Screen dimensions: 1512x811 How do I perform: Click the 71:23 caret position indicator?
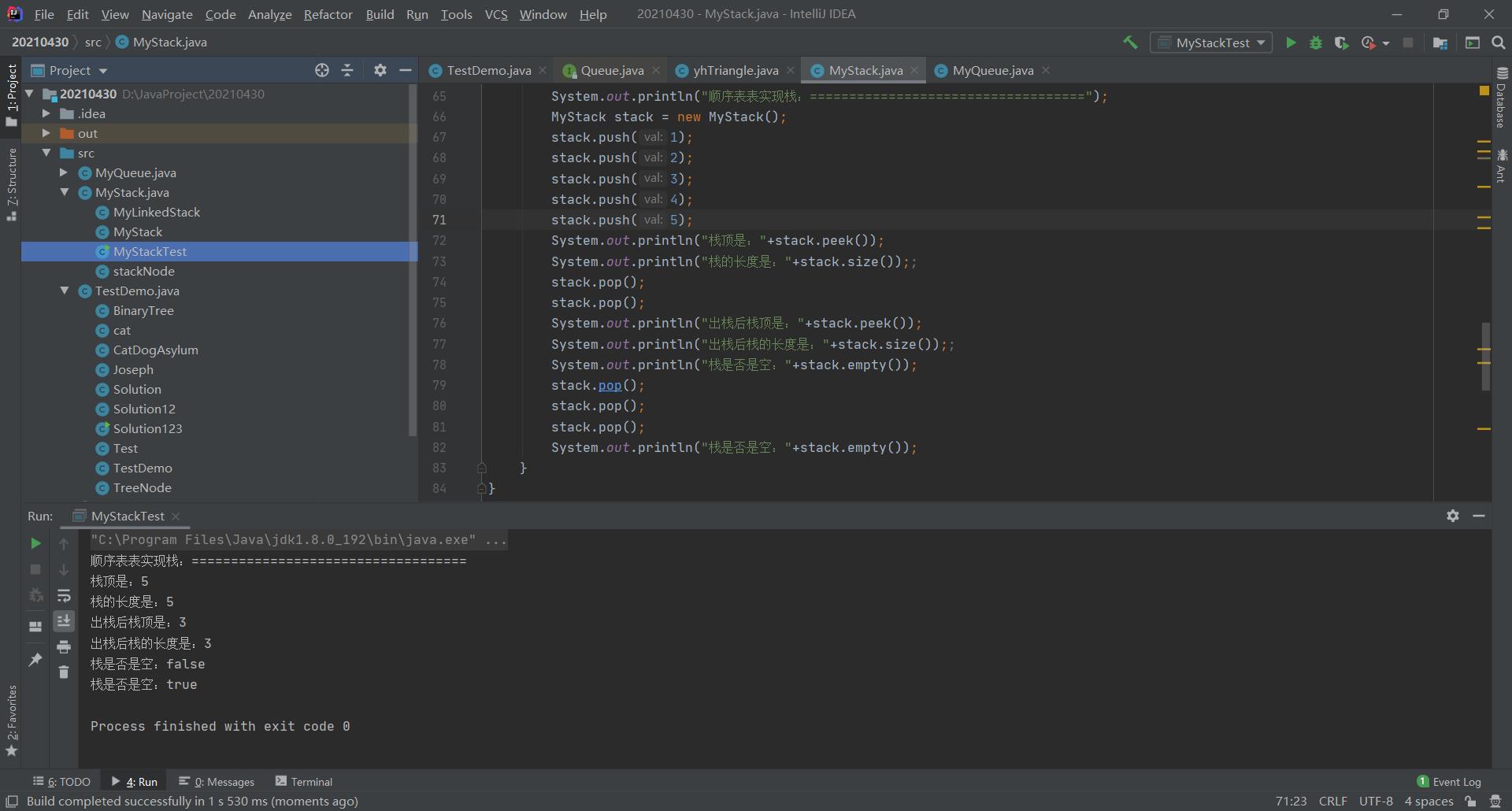point(1291,802)
